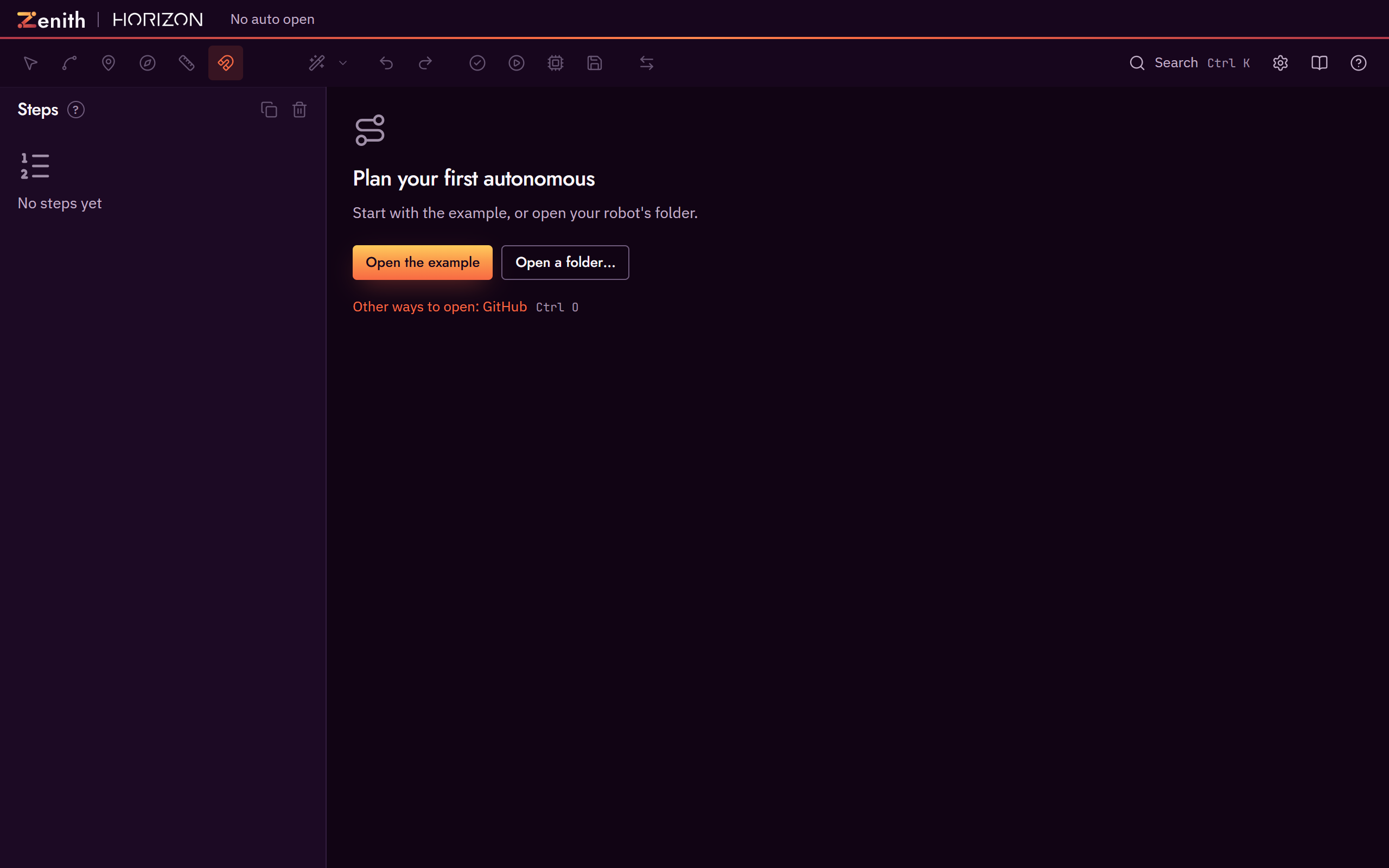Click the floppy disk save icon
1389x868 pixels.
pos(595,63)
